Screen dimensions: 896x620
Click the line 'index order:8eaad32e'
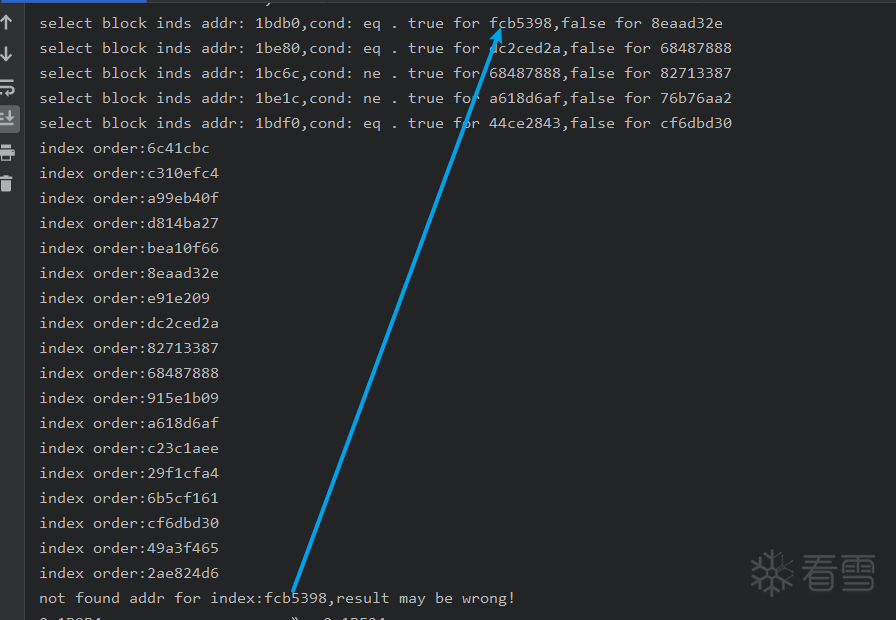coord(129,273)
